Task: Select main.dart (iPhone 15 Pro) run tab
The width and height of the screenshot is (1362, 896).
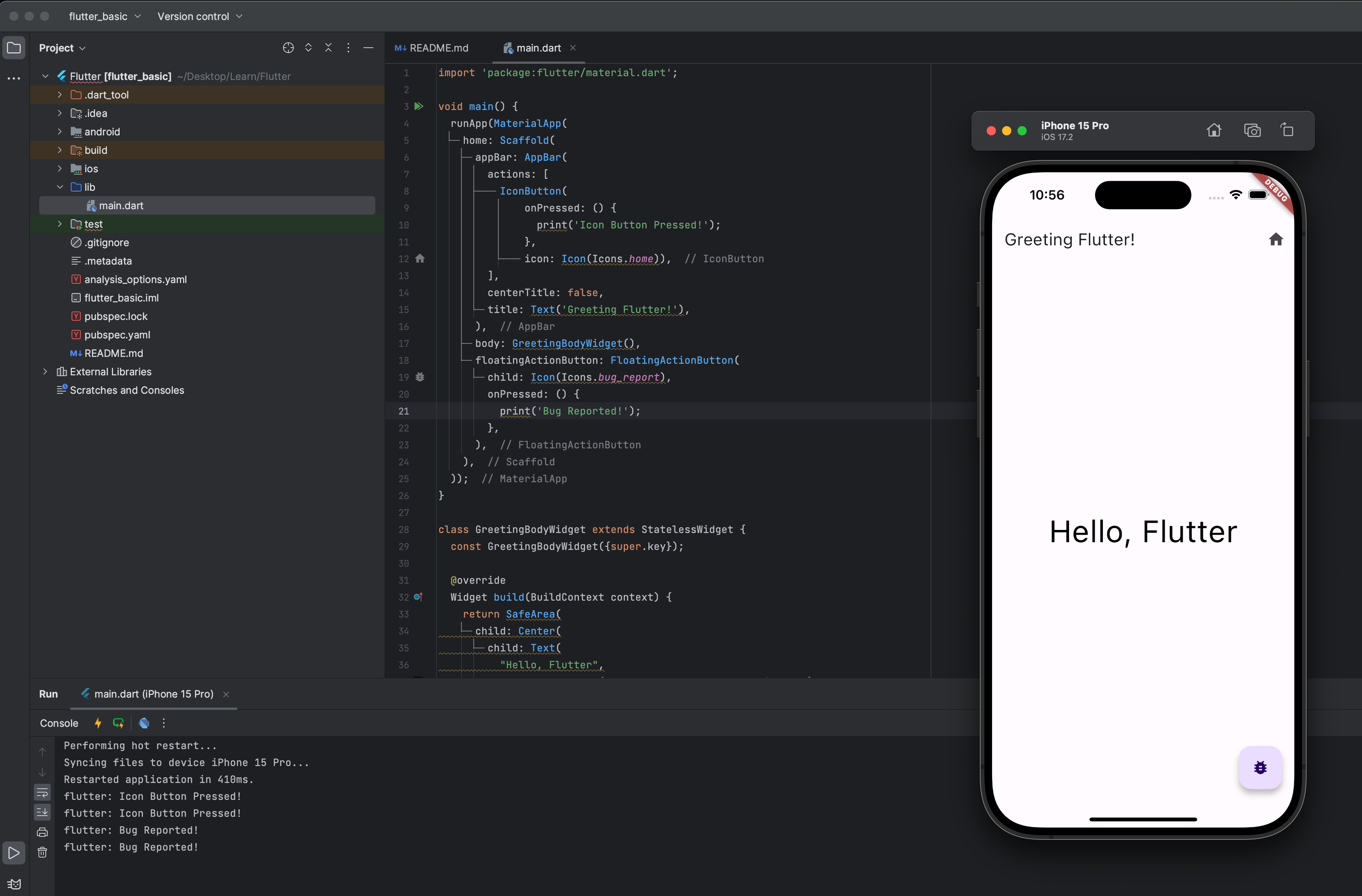Action: pyautogui.click(x=153, y=693)
